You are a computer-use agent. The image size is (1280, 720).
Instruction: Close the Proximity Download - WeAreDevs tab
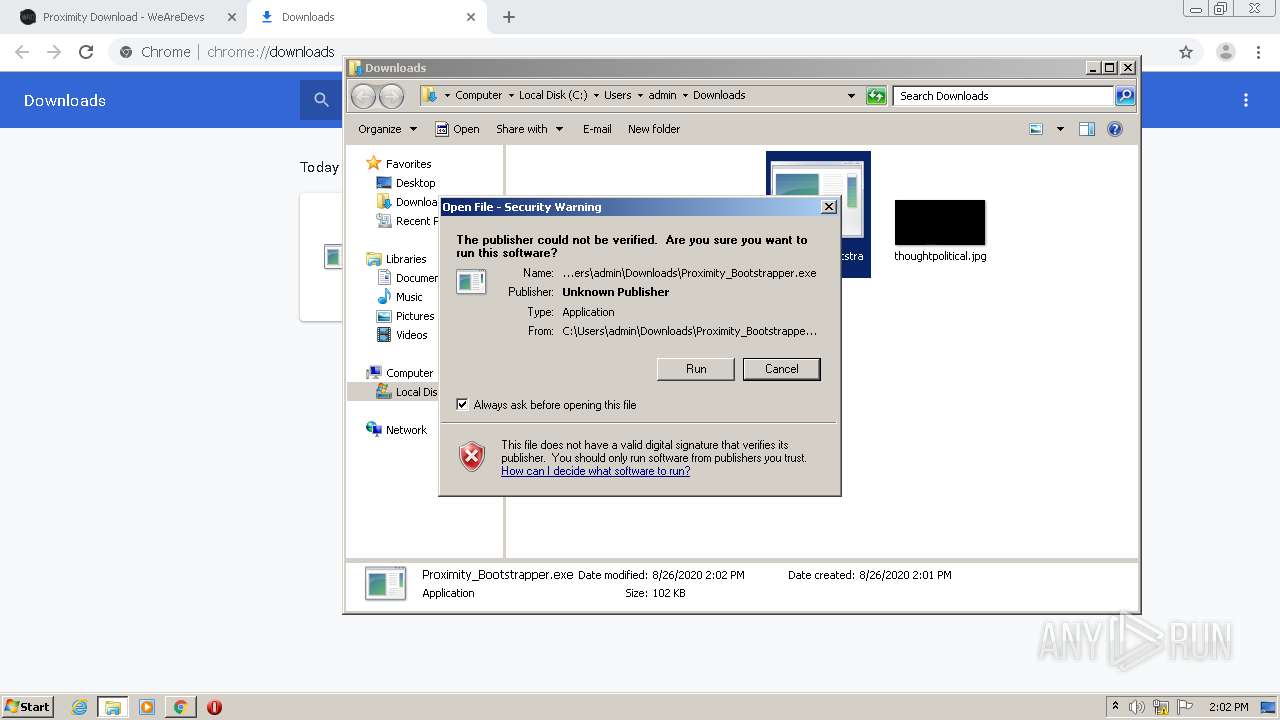click(231, 17)
